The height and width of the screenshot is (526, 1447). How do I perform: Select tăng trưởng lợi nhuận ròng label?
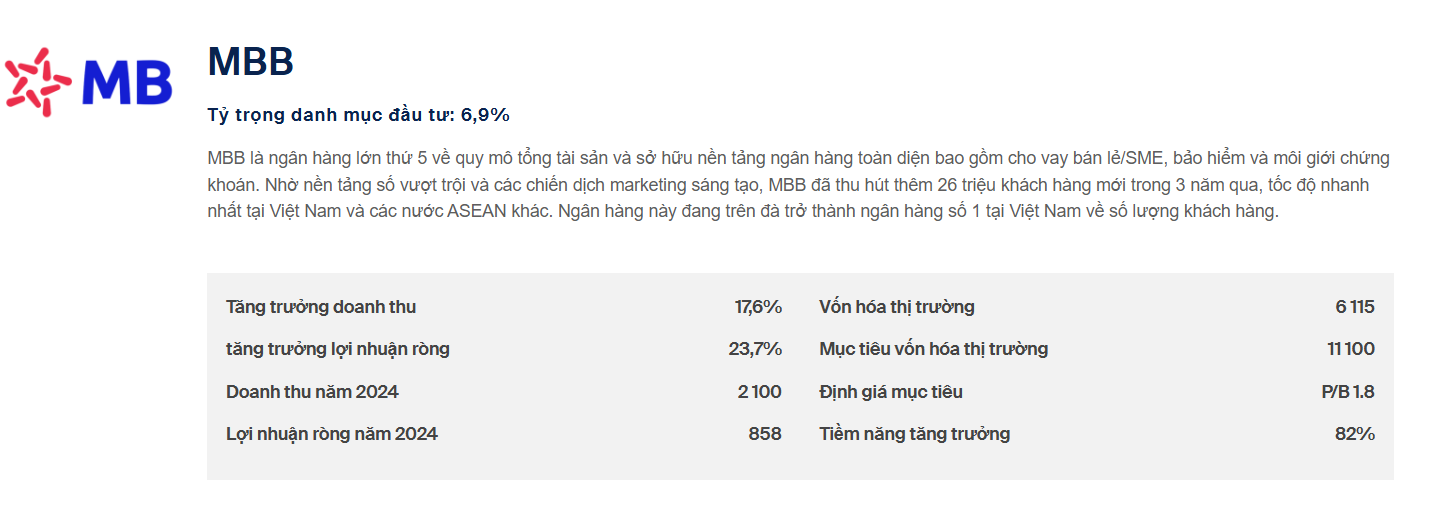coord(338,349)
